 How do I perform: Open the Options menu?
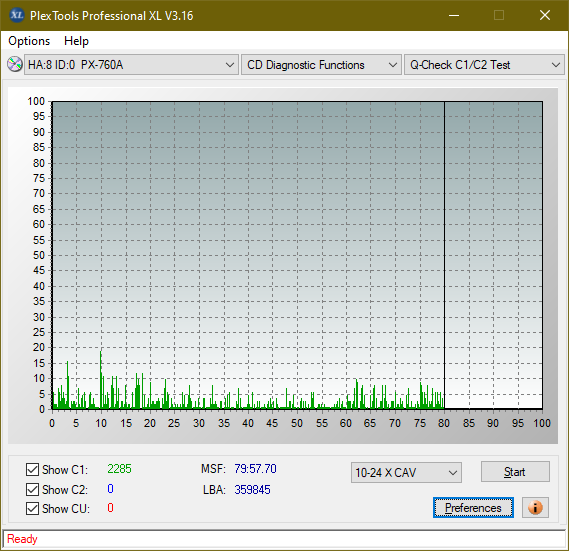coord(29,41)
